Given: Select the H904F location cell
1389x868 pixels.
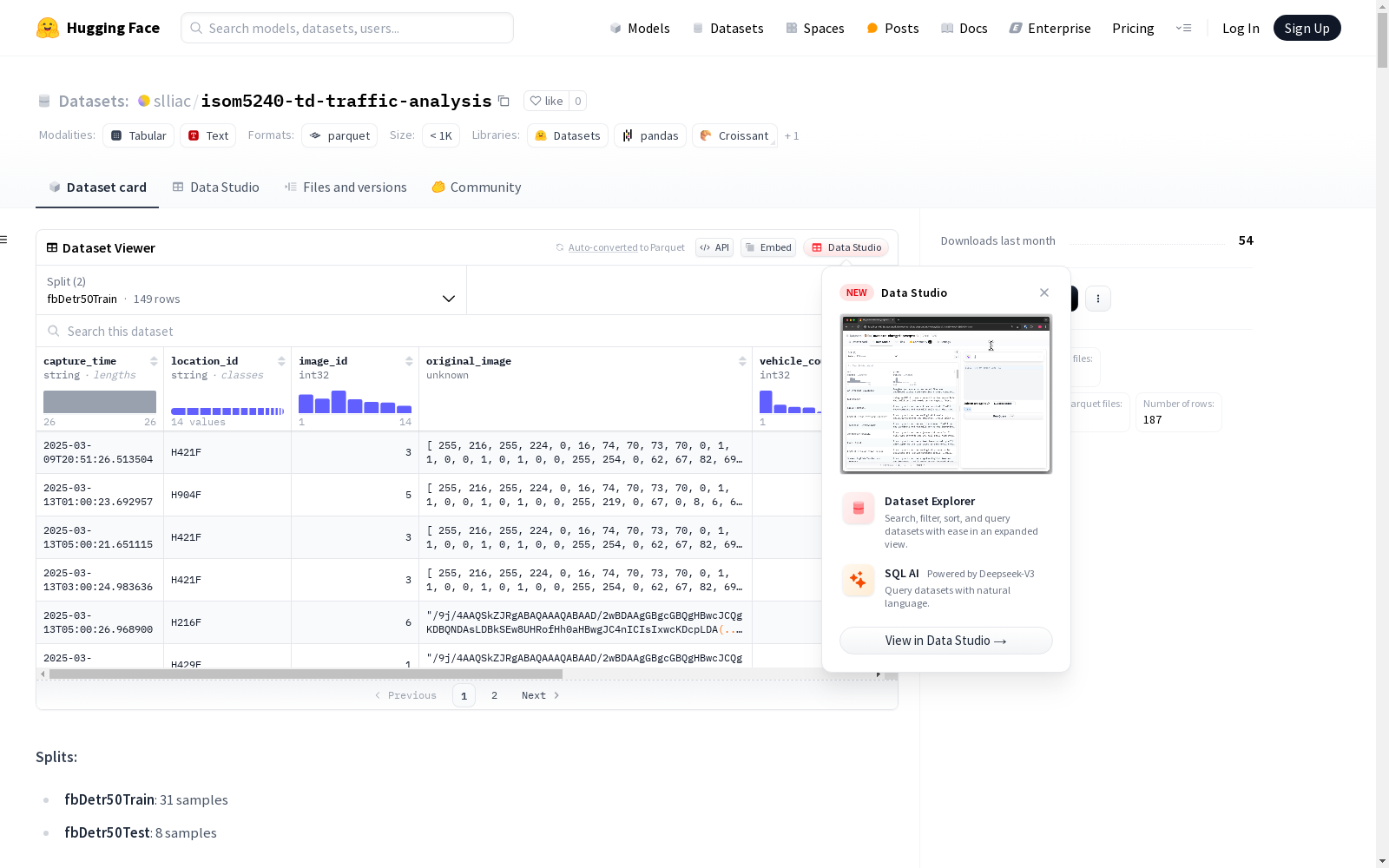Looking at the screenshot, I should pyautogui.click(x=227, y=495).
